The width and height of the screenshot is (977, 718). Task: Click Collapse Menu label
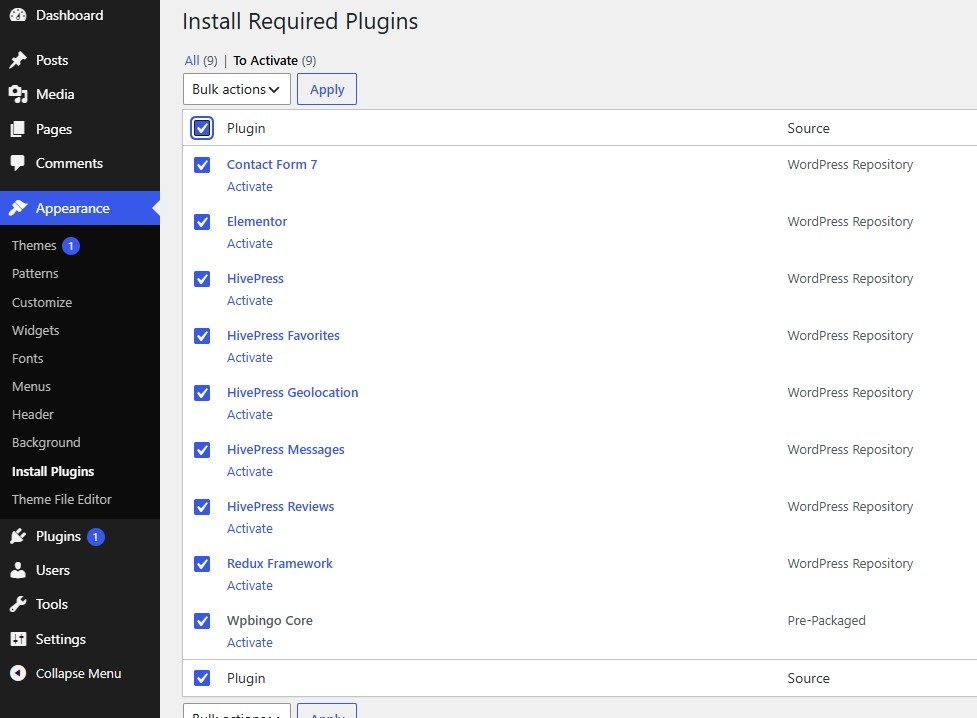click(x=79, y=673)
